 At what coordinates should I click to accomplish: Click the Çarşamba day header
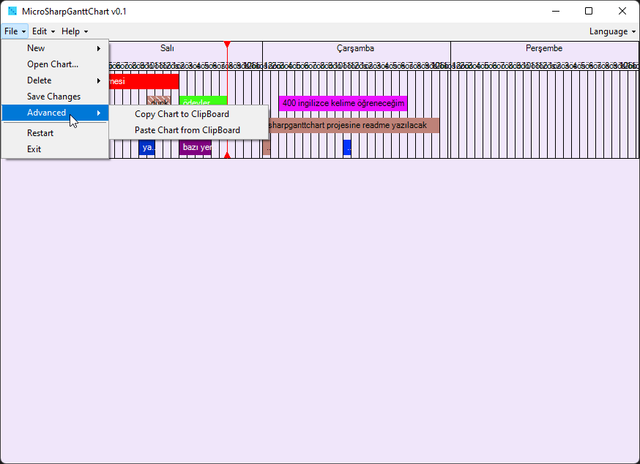click(355, 48)
